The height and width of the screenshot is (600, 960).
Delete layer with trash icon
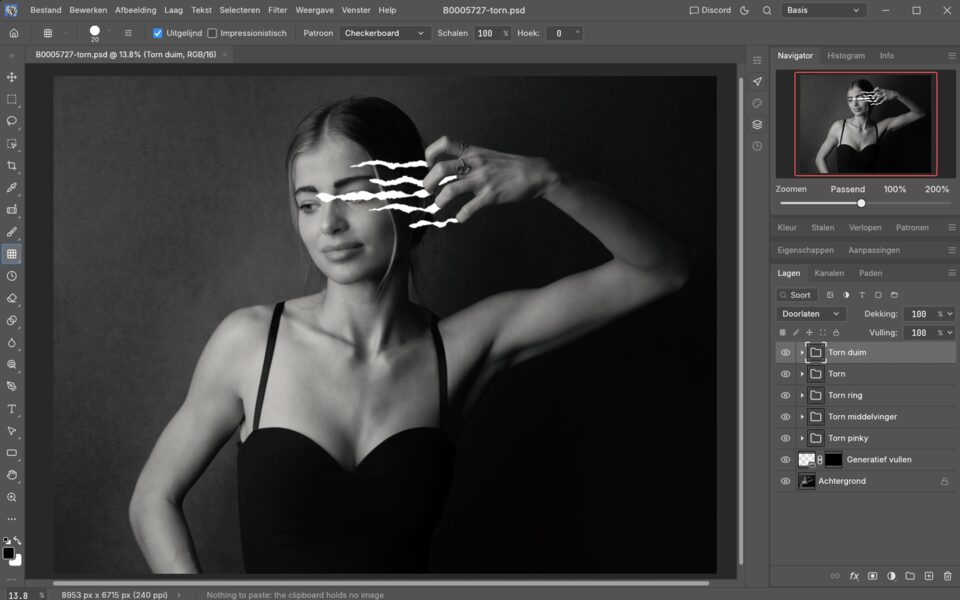[x=948, y=576]
